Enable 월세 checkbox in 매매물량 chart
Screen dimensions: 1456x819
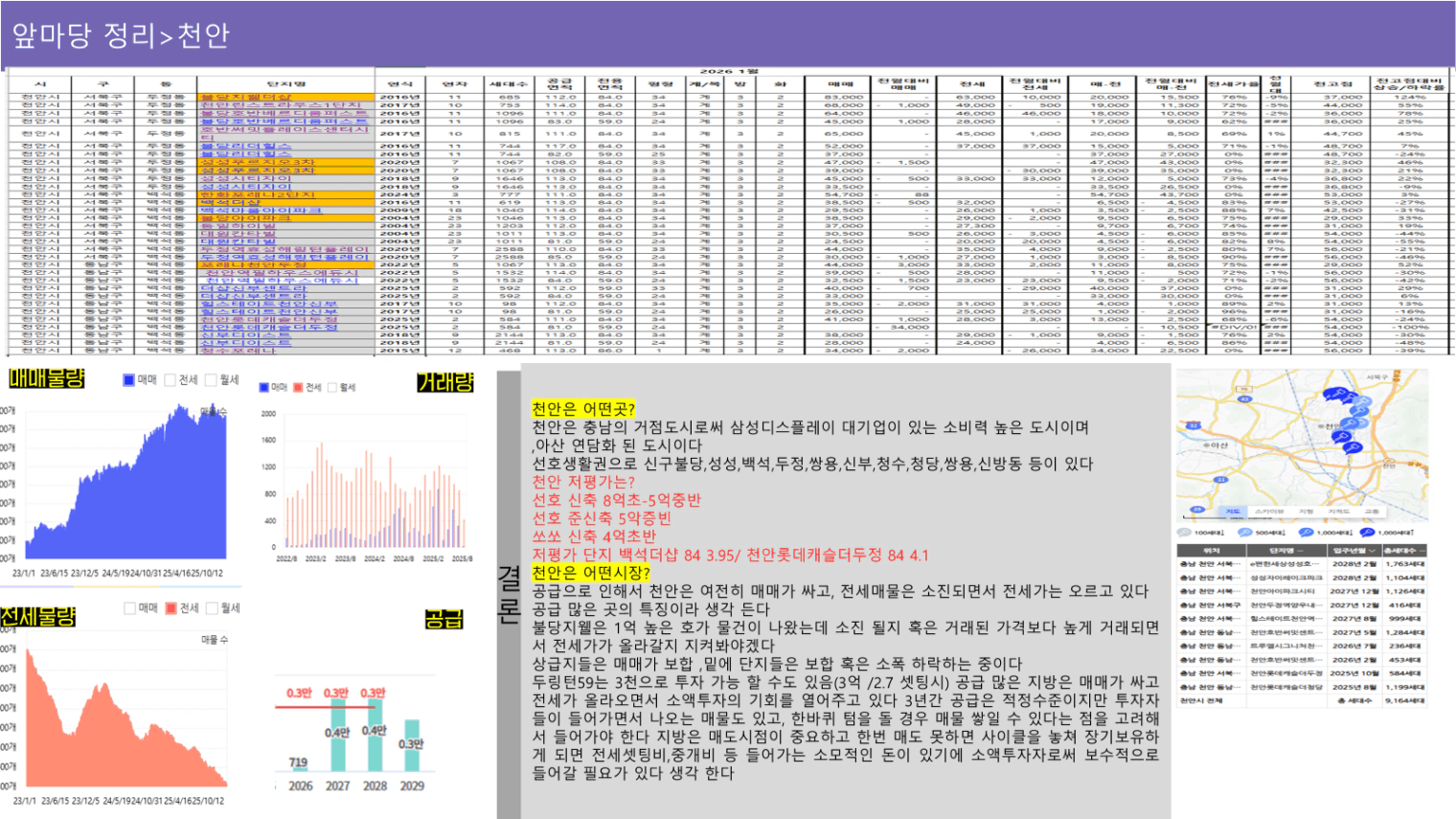click(212, 380)
